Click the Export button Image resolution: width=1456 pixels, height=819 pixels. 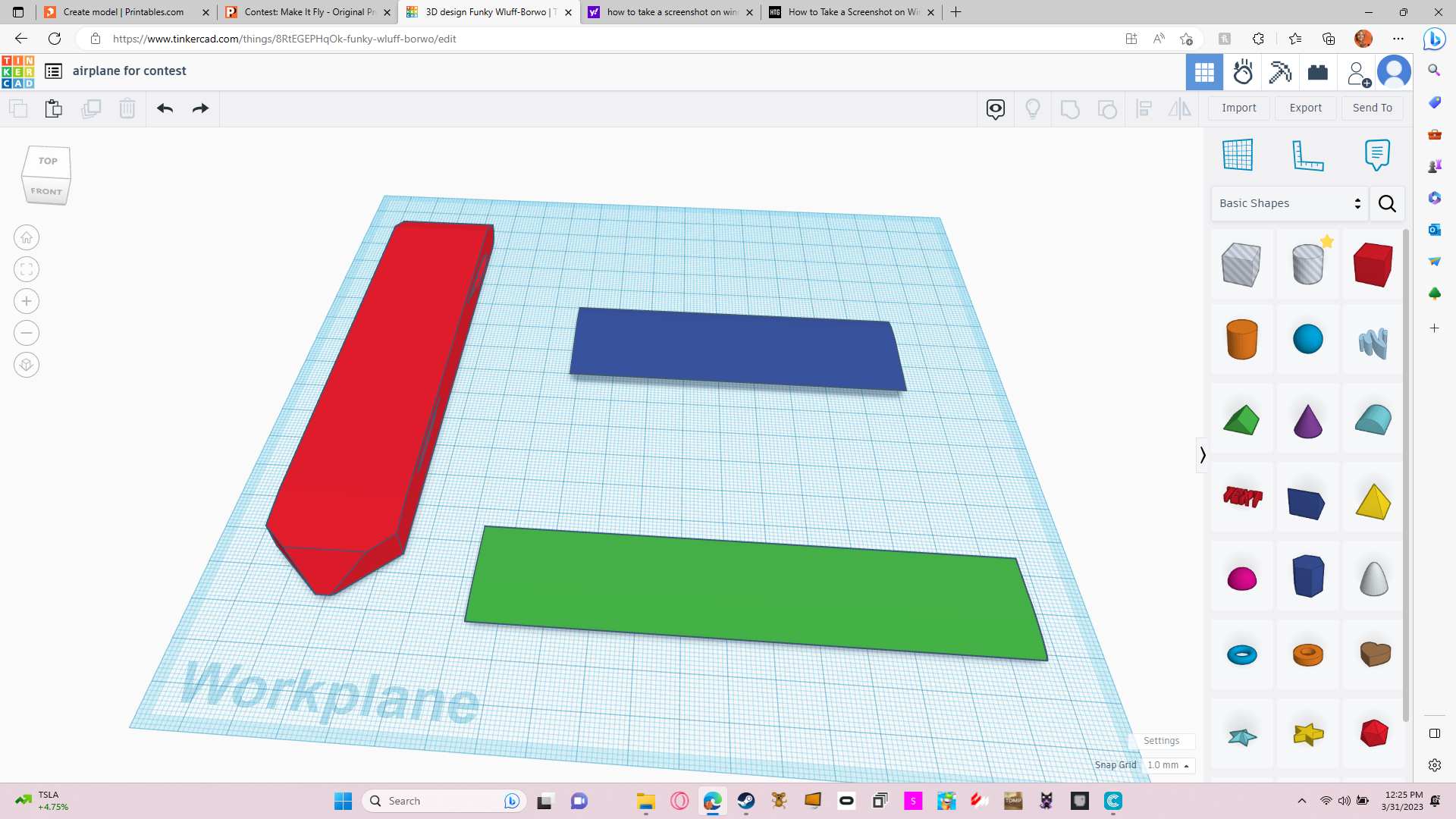tap(1306, 108)
